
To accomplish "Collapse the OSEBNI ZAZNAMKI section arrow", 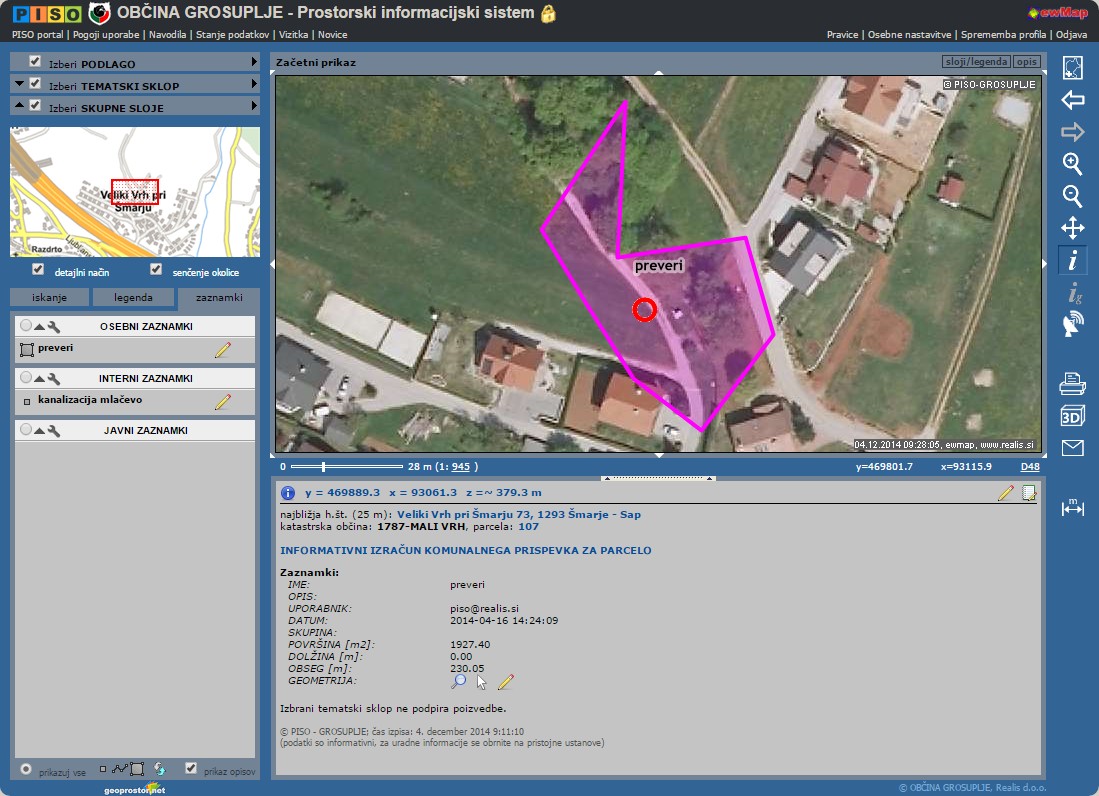I will pos(40,327).
